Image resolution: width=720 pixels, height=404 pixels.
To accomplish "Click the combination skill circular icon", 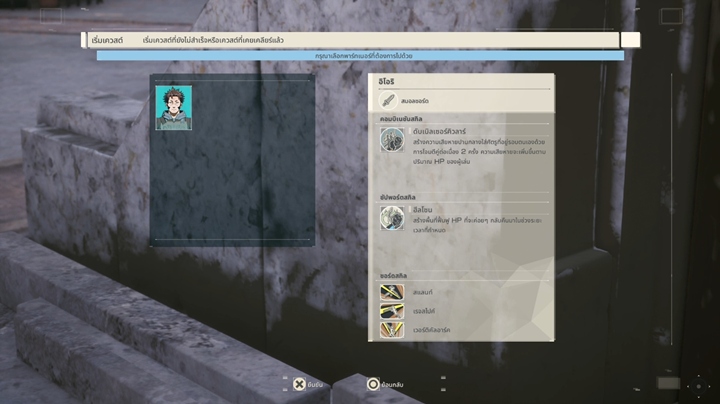I will pyautogui.click(x=392, y=139).
